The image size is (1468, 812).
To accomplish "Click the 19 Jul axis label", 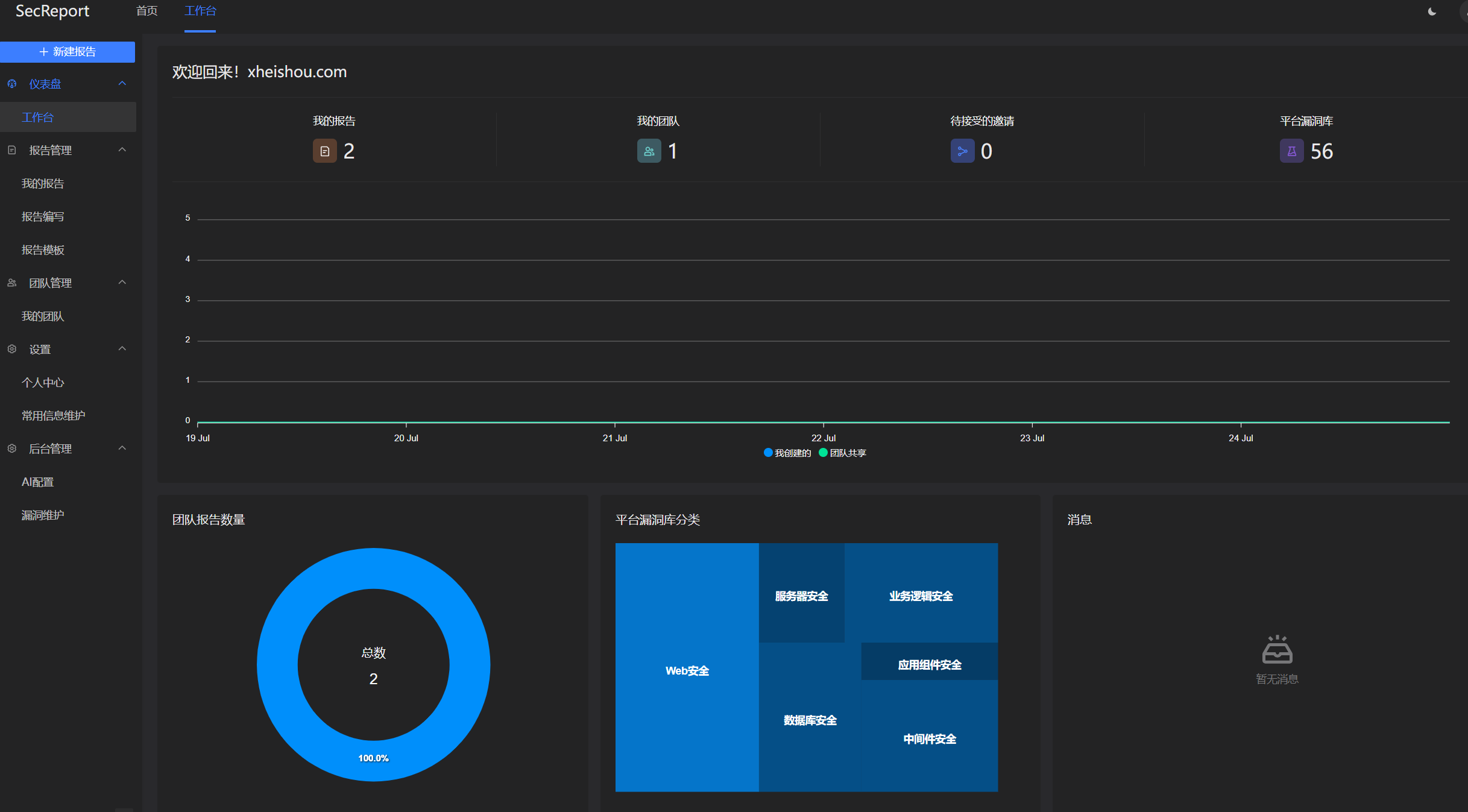I will pos(198,438).
